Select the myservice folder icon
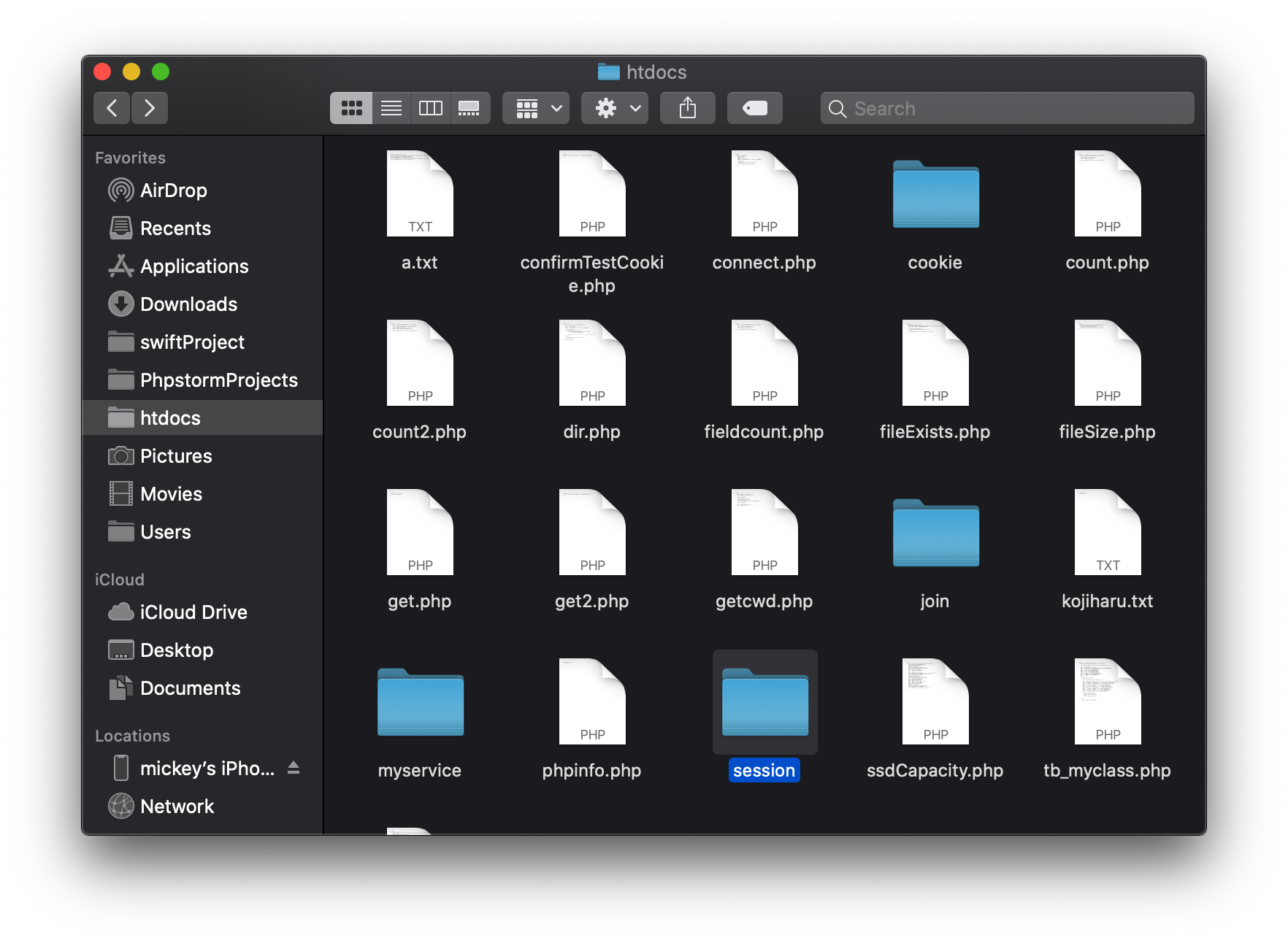This screenshot has height=943, width=1288. point(421,702)
